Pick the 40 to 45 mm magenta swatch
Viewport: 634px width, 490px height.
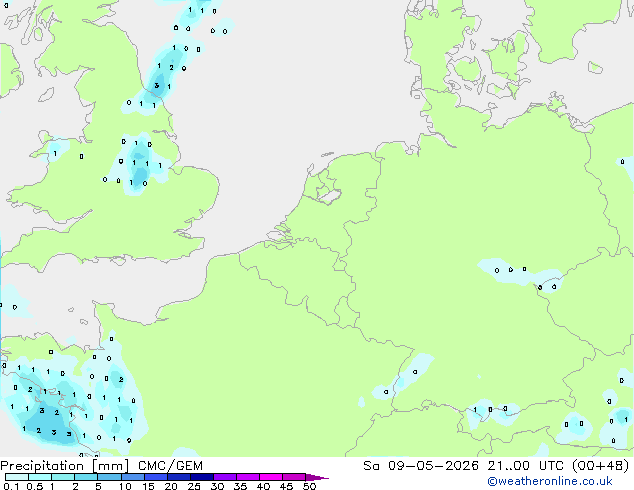coord(271,477)
